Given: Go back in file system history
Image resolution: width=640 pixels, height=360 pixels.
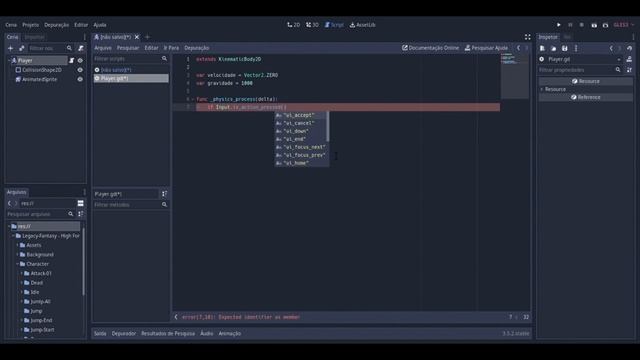Looking at the screenshot, I should 9,203.
